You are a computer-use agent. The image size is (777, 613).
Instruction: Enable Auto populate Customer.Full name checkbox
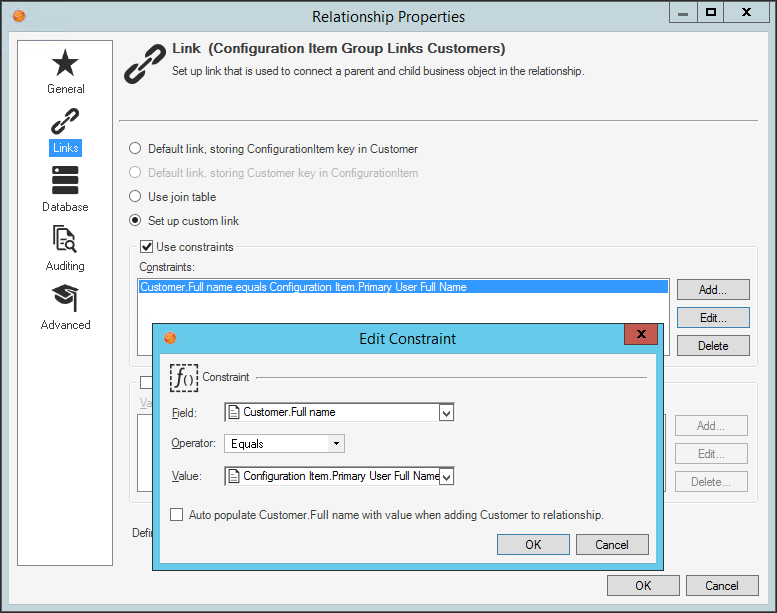(176, 515)
